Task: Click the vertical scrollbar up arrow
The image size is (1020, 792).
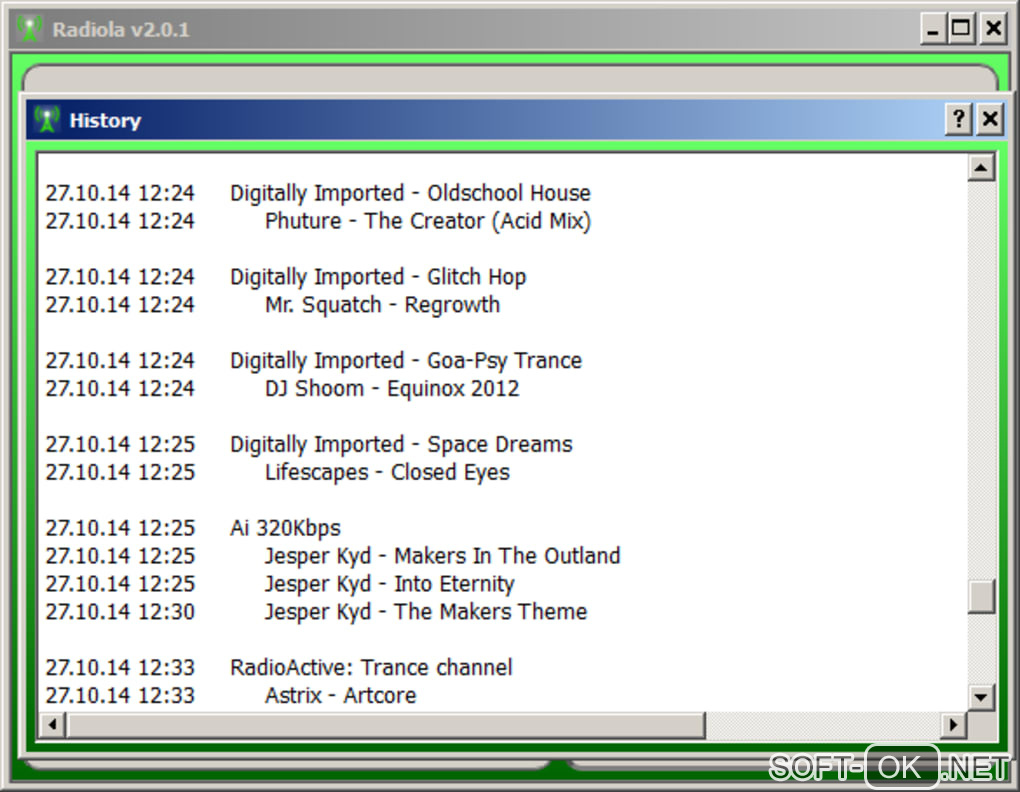Action: pos(981,168)
